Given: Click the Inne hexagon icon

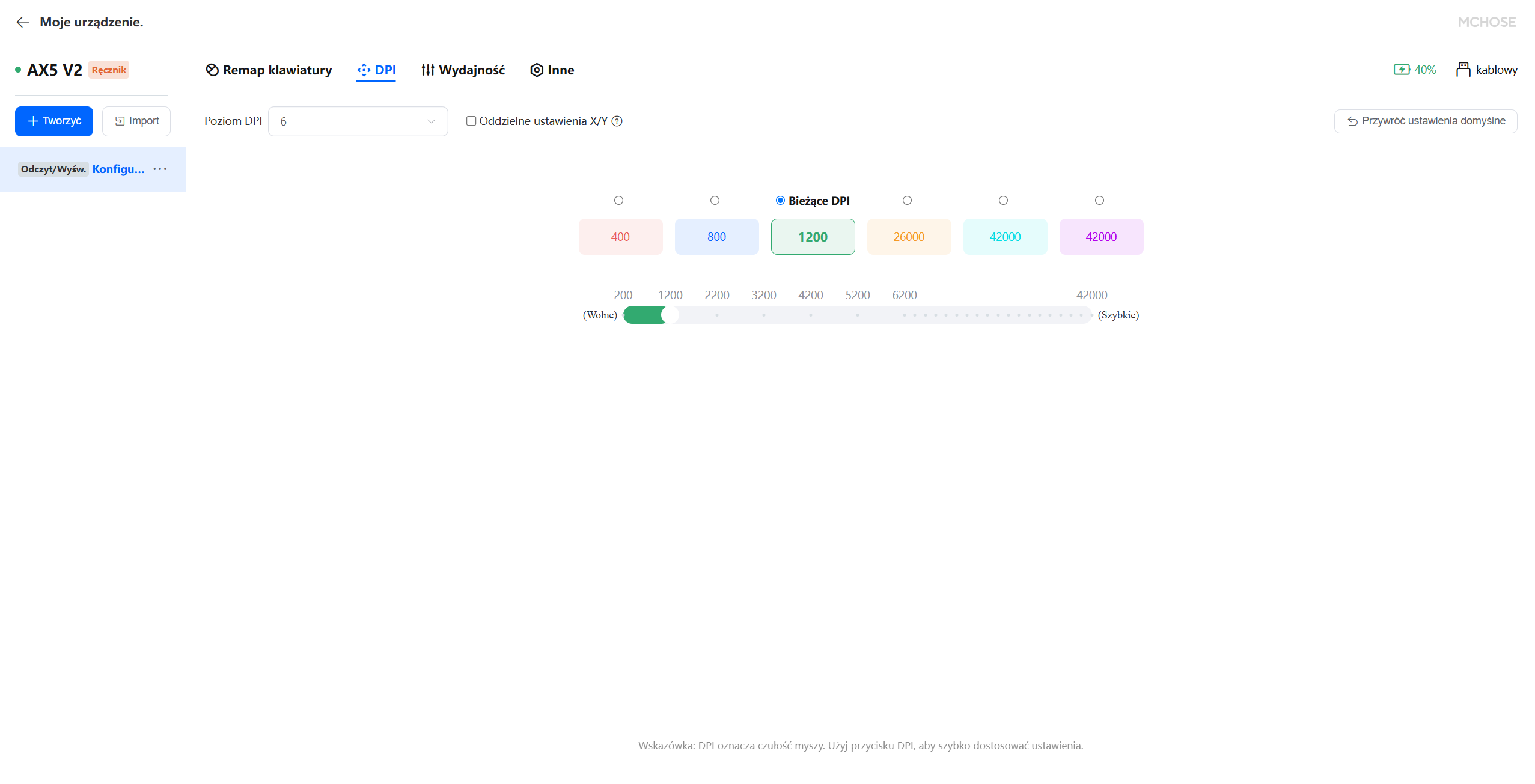Looking at the screenshot, I should pyautogui.click(x=537, y=70).
